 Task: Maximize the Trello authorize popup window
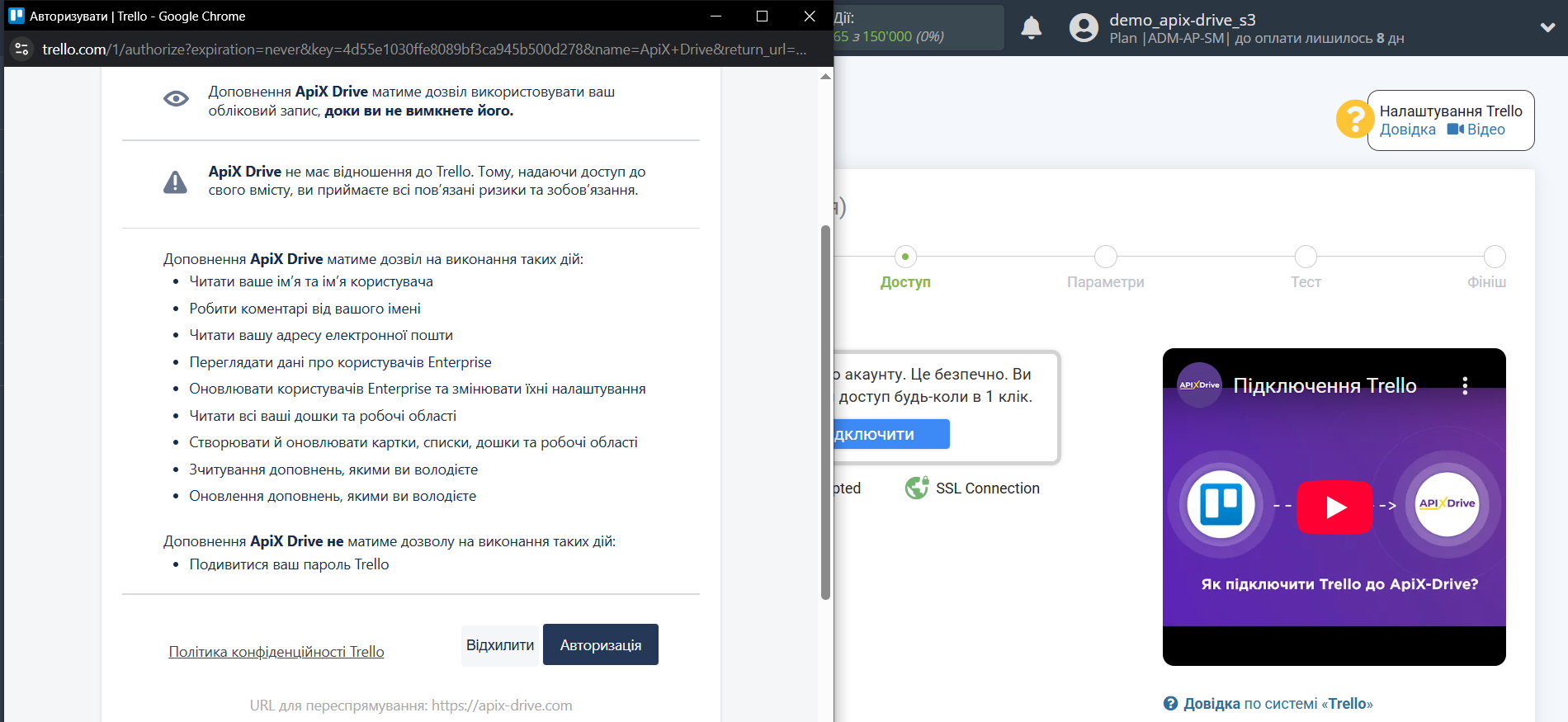pyautogui.click(x=762, y=16)
